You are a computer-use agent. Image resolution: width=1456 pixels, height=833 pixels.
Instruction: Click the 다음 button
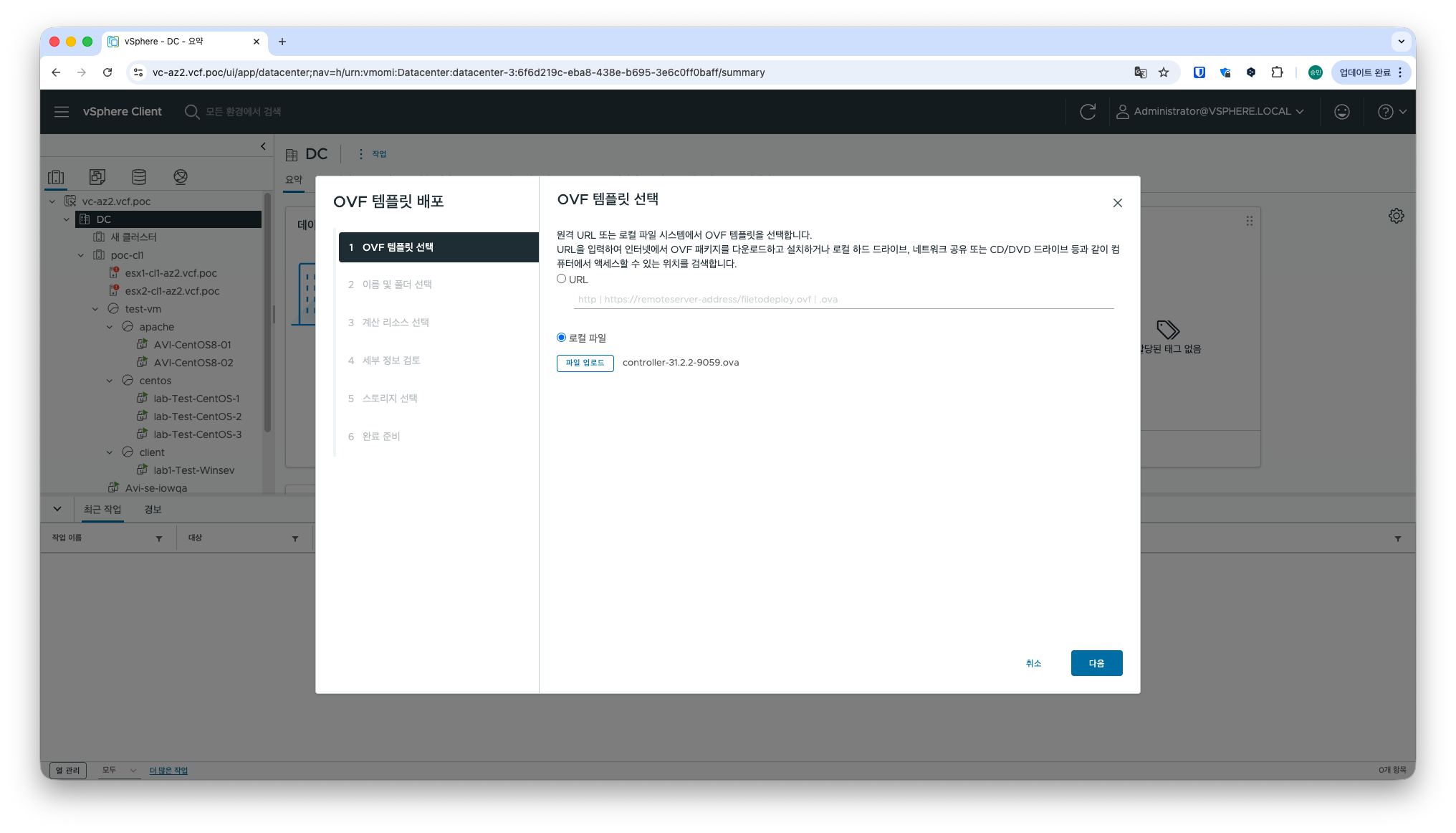coord(1096,663)
